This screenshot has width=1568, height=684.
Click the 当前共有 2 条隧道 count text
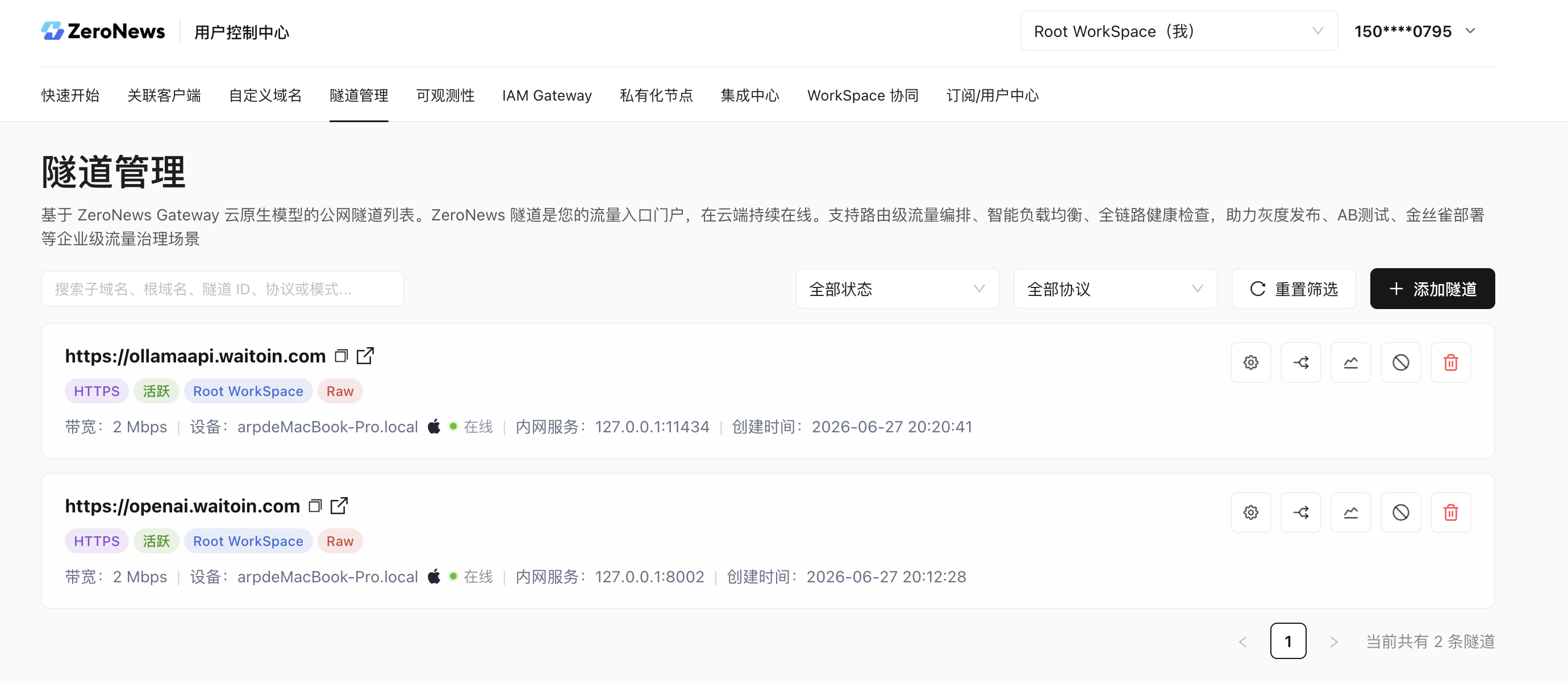click(1431, 641)
